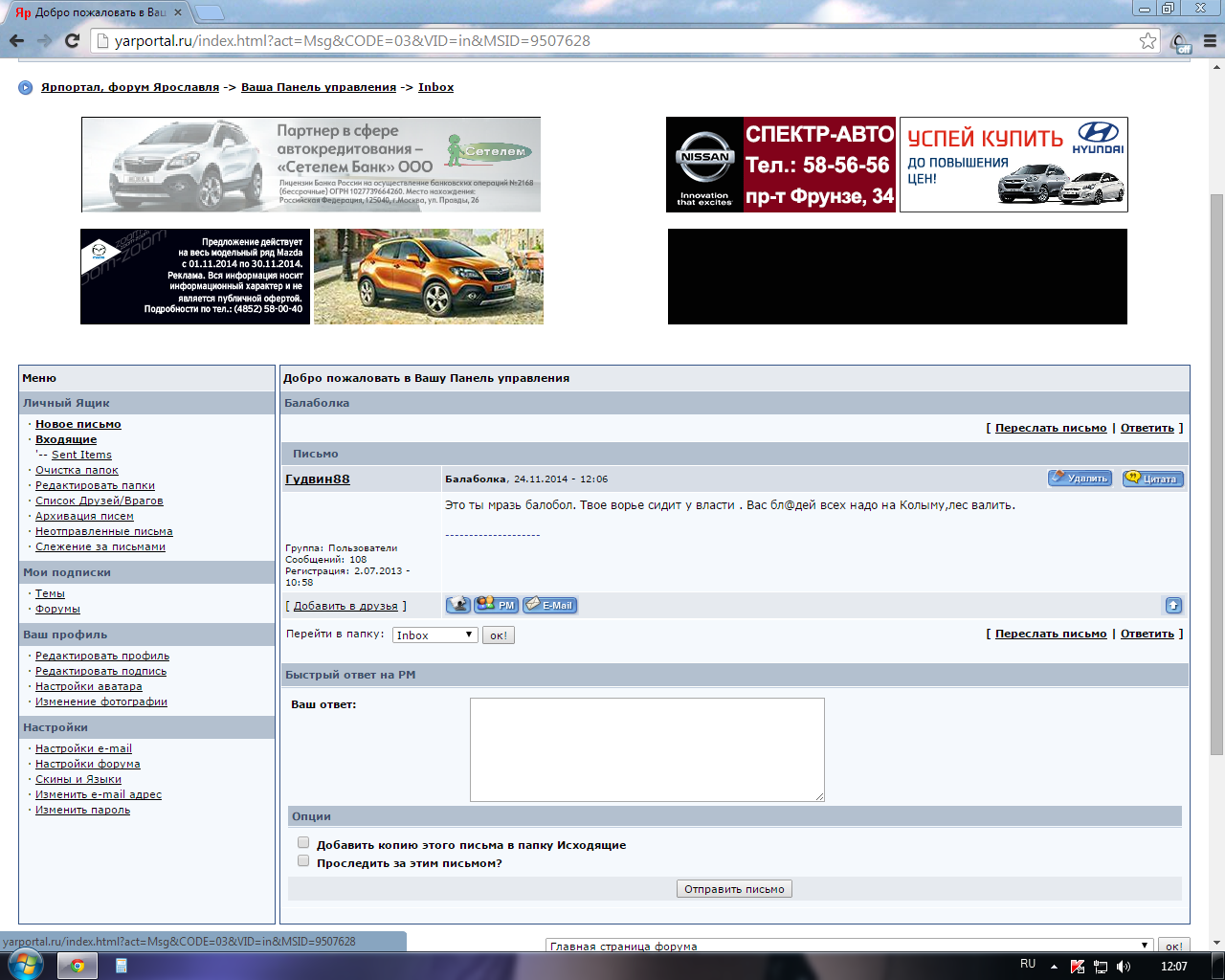1225x980 pixels.
Task: Bookmark page with the star icon
Action: 1147,40
